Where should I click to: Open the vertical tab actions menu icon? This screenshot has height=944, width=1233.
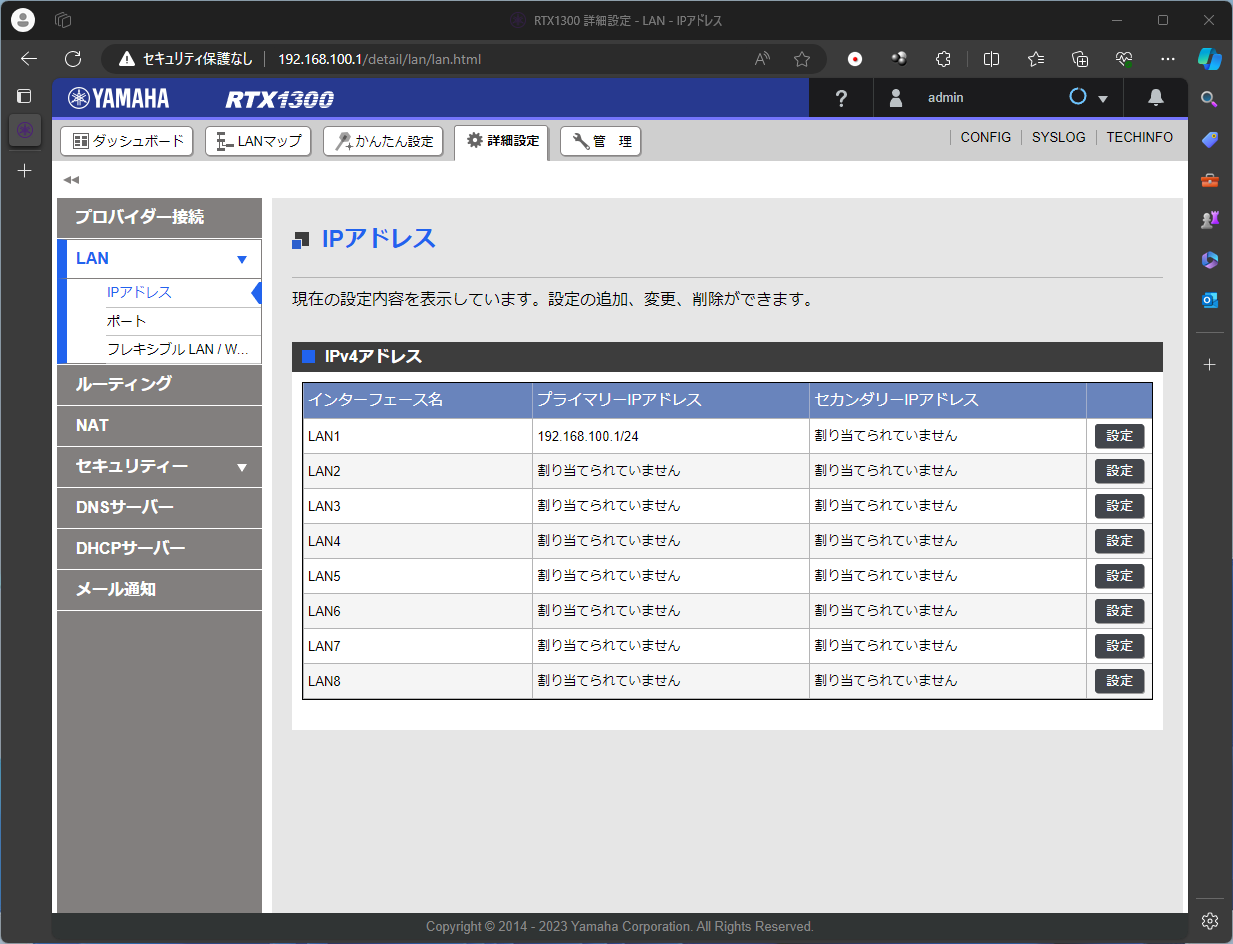(x=25, y=96)
